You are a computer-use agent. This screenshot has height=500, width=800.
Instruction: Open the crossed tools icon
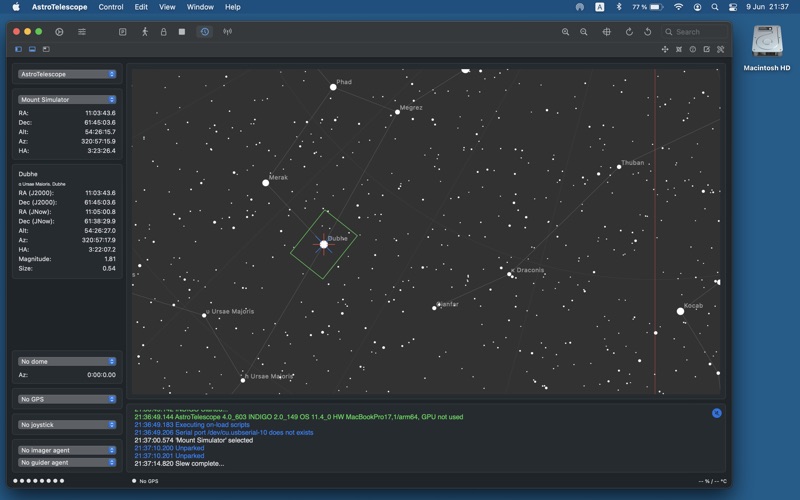point(720,49)
